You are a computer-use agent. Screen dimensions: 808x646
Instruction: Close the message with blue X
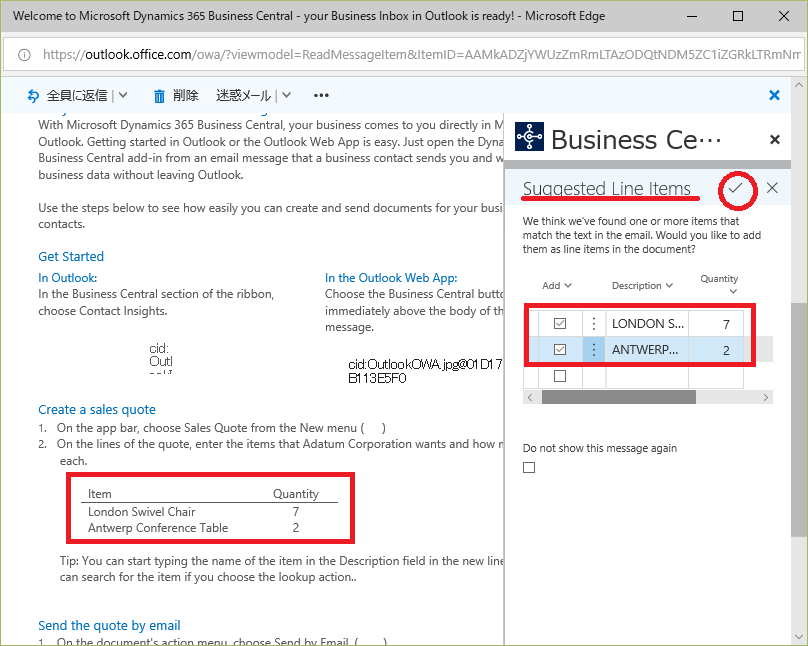(x=774, y=95)
